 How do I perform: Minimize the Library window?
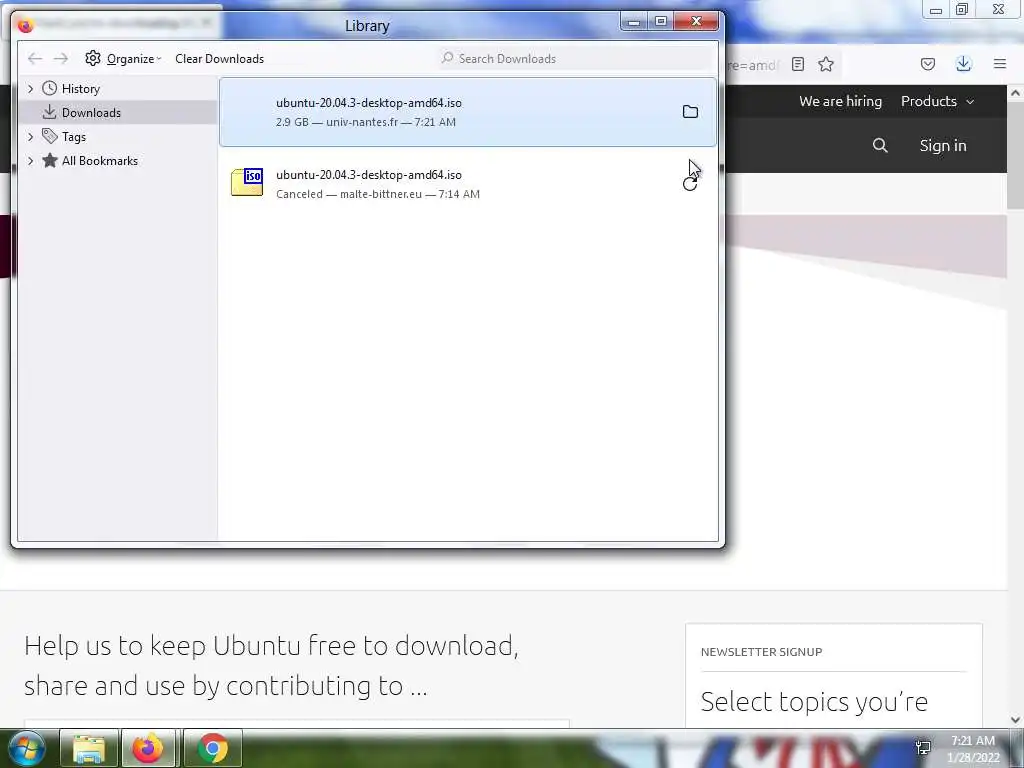[633, 22]
